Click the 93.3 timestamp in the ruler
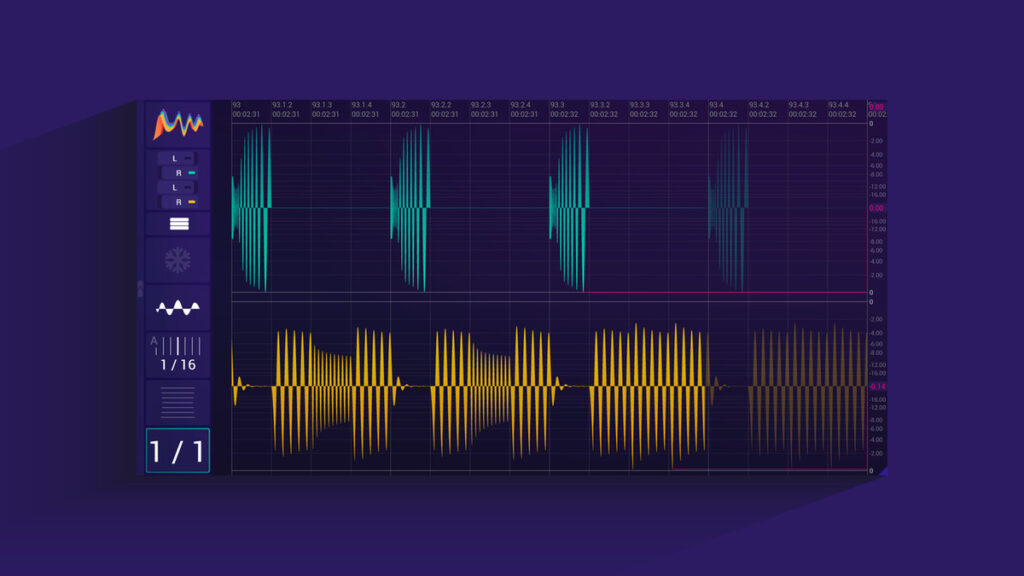The height and width of the screenshot is (576, 1024). 556,104
